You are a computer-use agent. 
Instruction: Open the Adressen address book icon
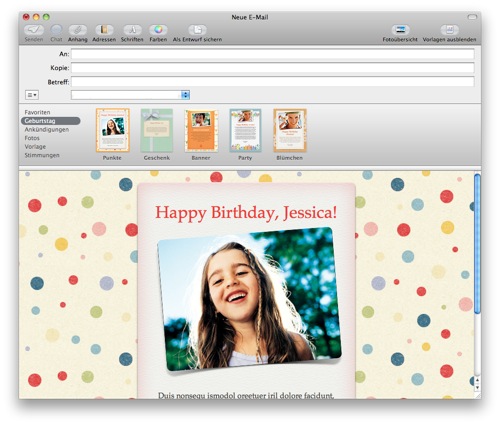pos(104,30)
